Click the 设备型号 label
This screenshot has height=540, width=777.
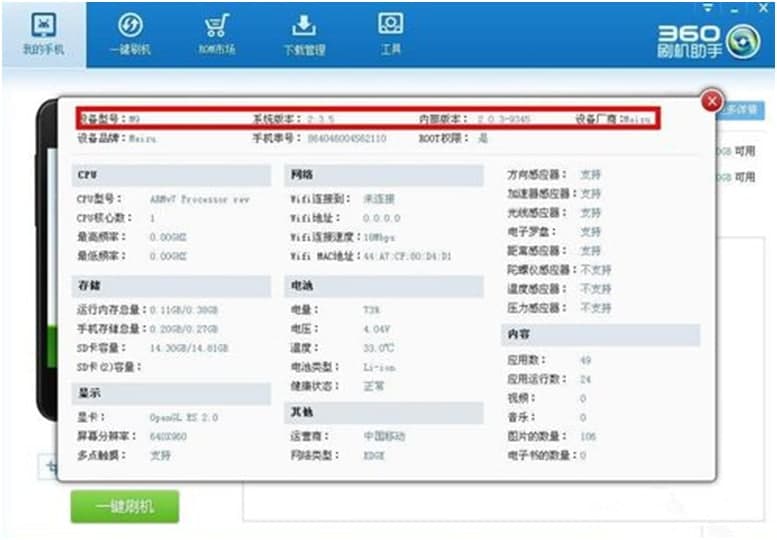pos(103,119)
